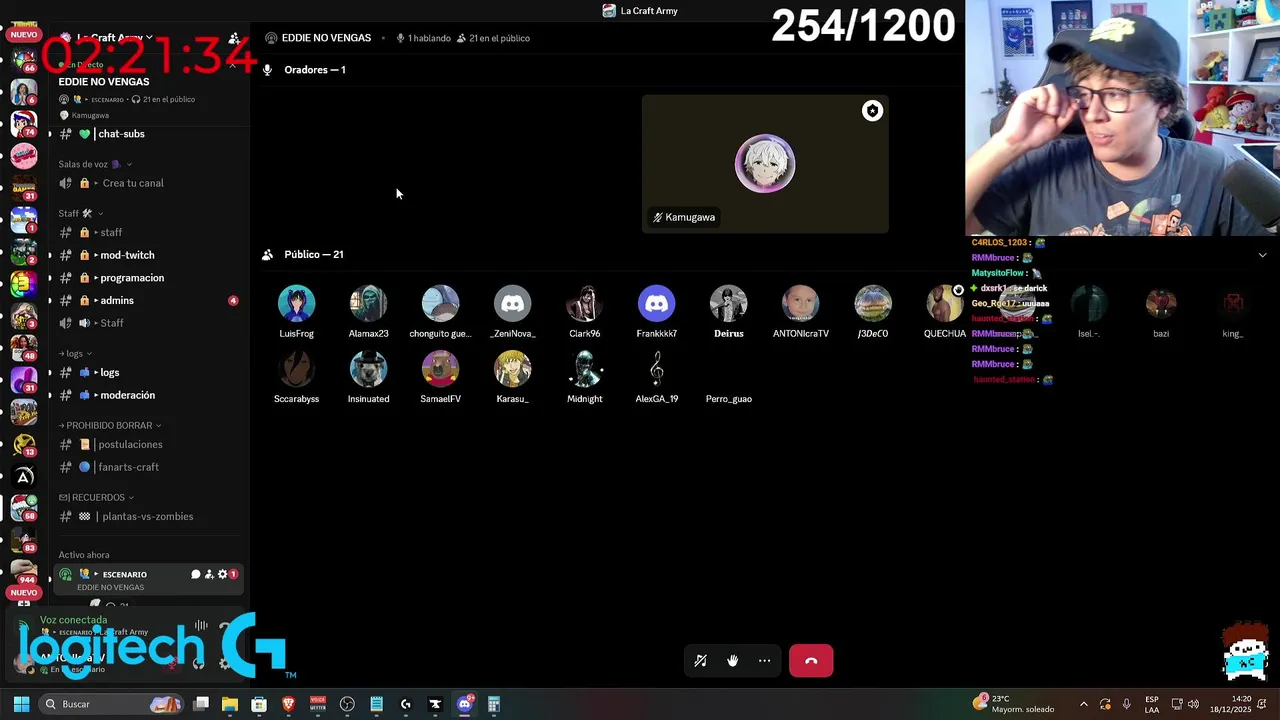This screenshot has height=720, width=1280.
Task: Open volume control in system tray
Action: [1193, 704]
